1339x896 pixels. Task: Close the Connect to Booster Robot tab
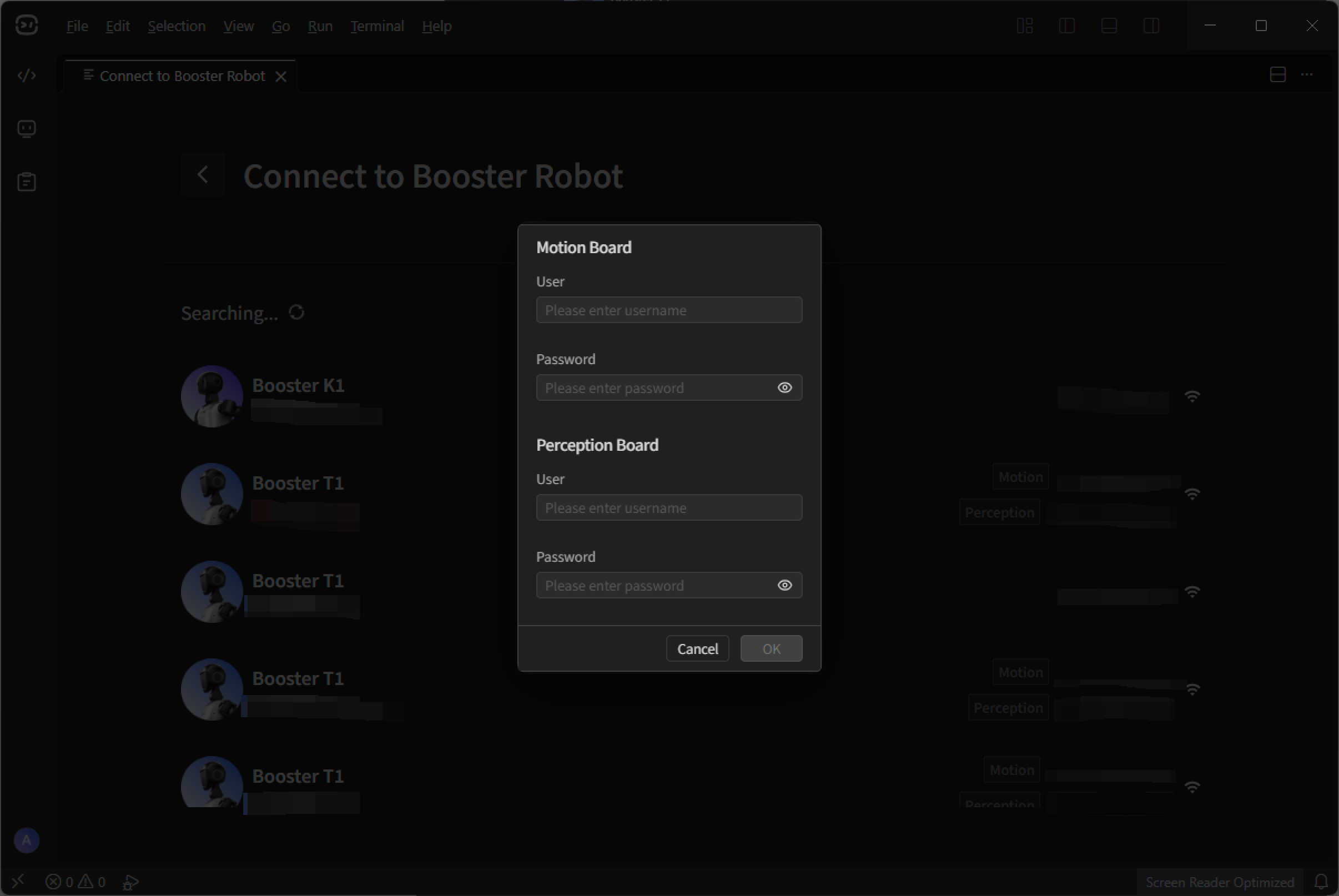(x=280, y=76)
